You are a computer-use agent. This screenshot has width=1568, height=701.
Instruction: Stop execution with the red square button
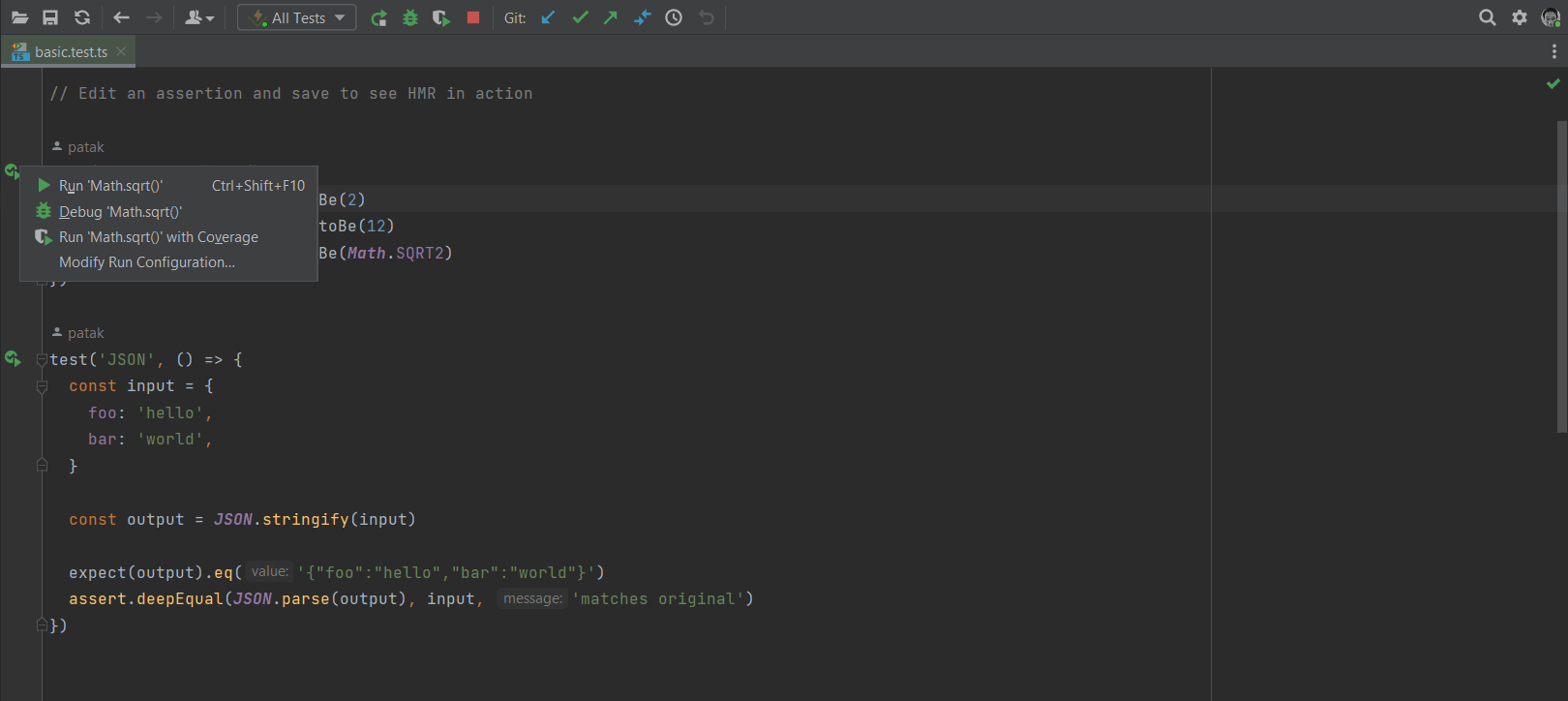click(473, 17)
